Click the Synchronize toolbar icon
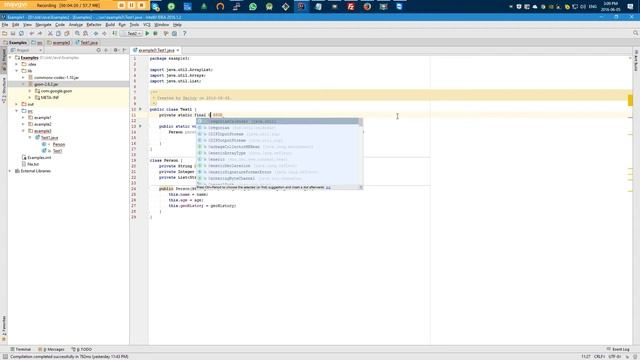This screenshot has height=360, width=640. click(21, 33)
